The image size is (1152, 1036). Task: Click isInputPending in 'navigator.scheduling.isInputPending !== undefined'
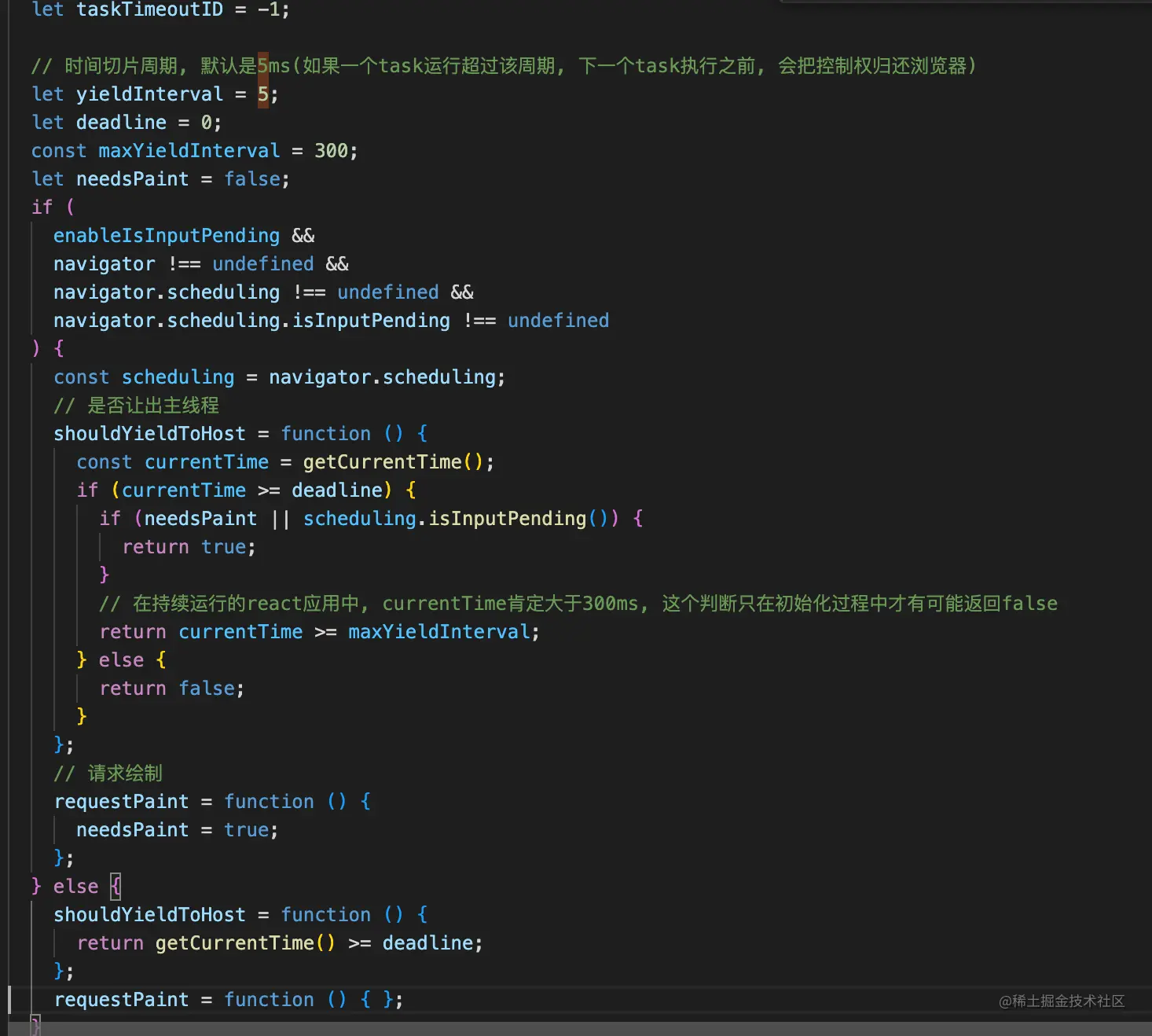click(371, 321)
